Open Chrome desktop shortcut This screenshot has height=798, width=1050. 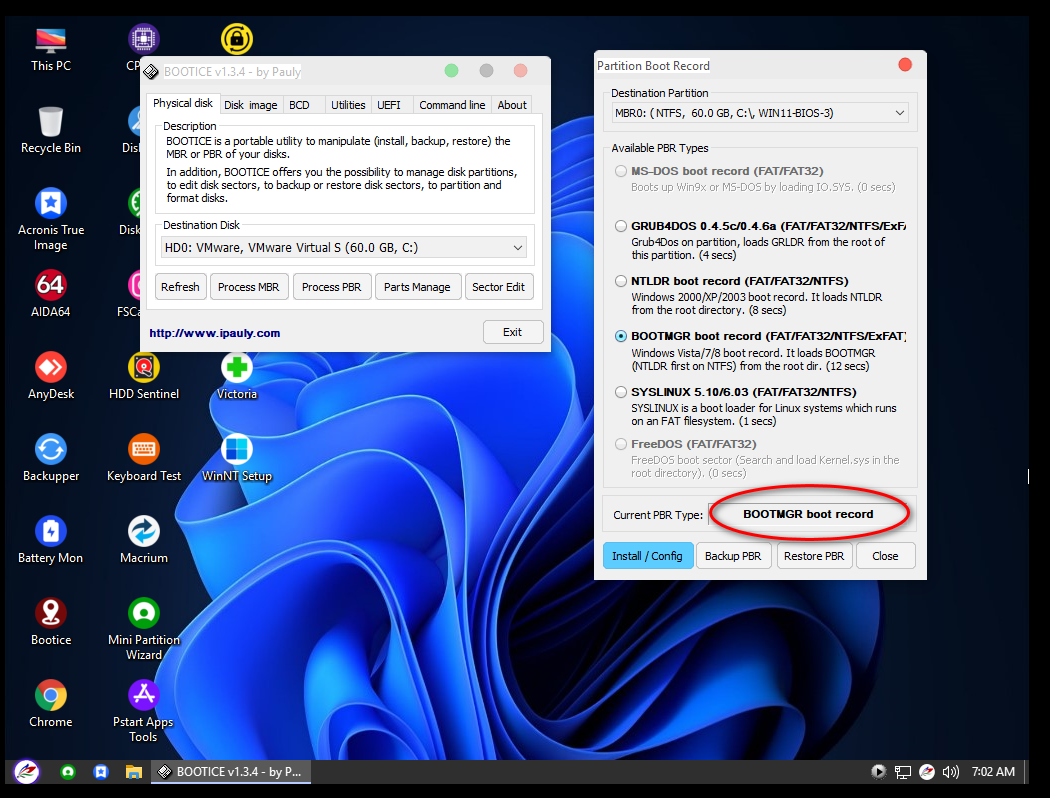[51, 704]
